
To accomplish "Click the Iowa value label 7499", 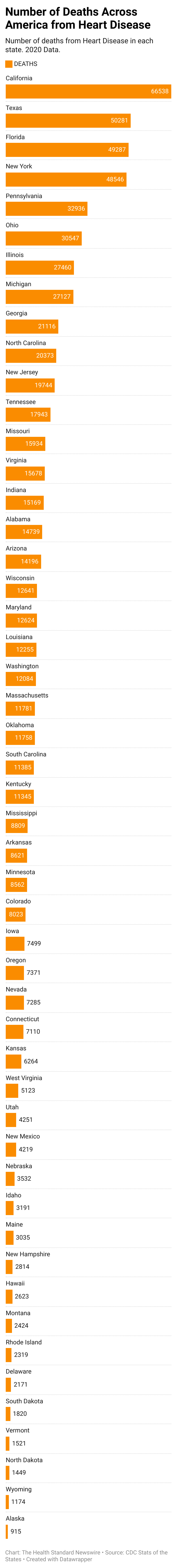I will coord(34,944).
